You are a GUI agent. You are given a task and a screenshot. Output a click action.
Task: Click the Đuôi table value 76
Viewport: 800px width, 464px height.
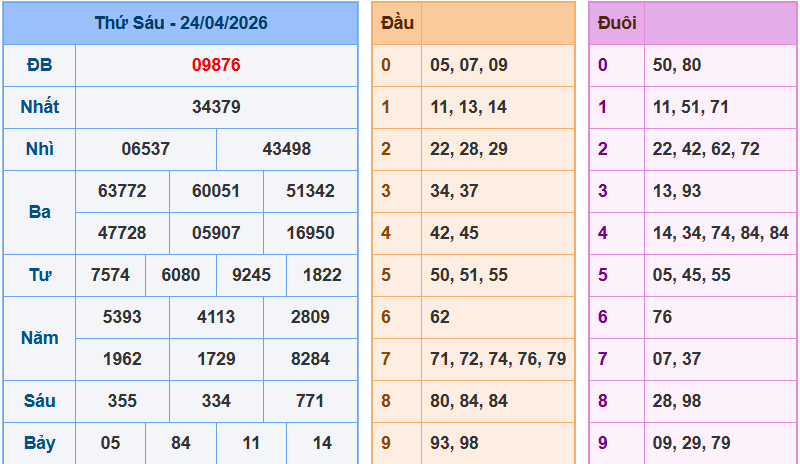pyautogui.click(x=663, y=317)
